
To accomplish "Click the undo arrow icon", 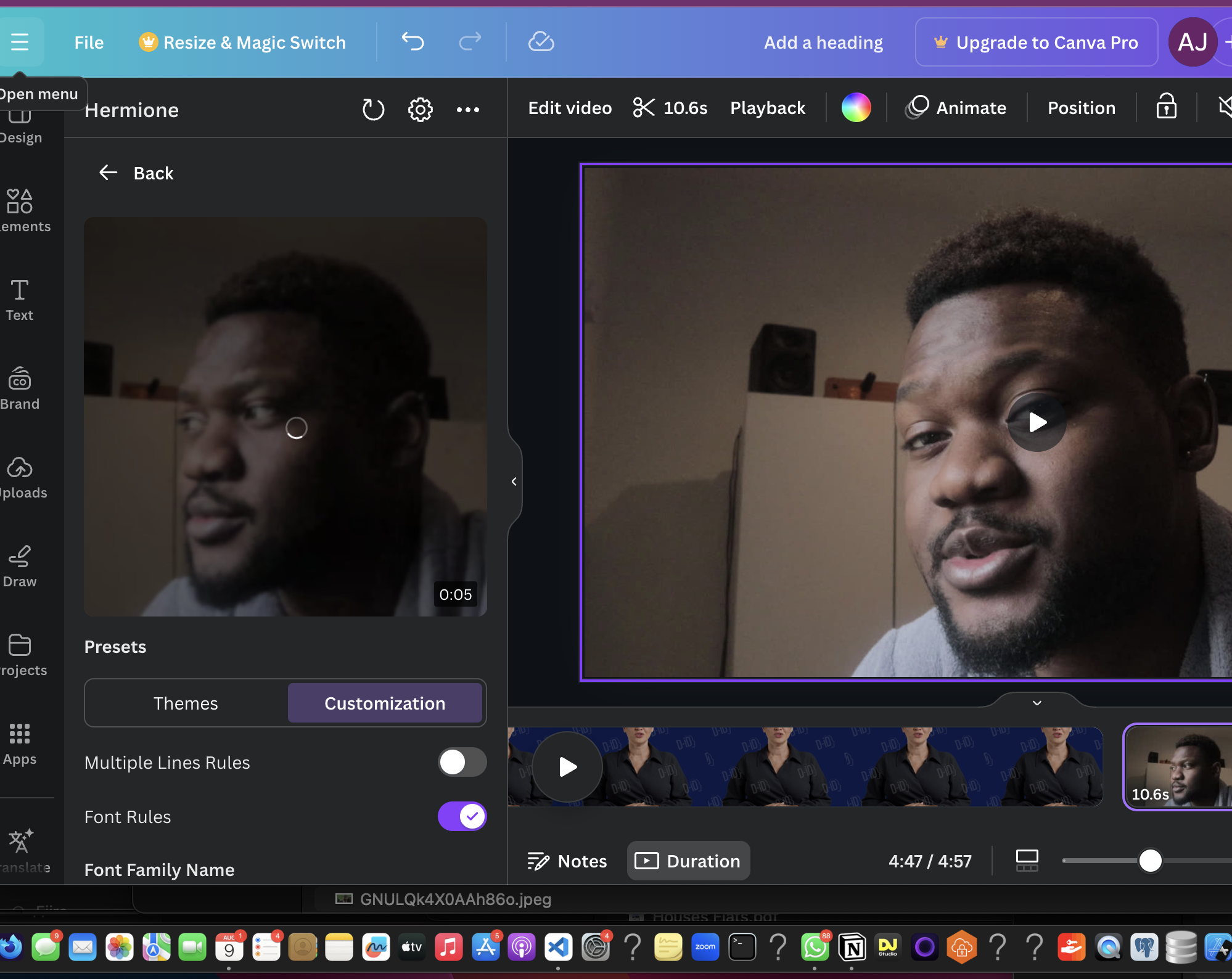I will (413, 42).
